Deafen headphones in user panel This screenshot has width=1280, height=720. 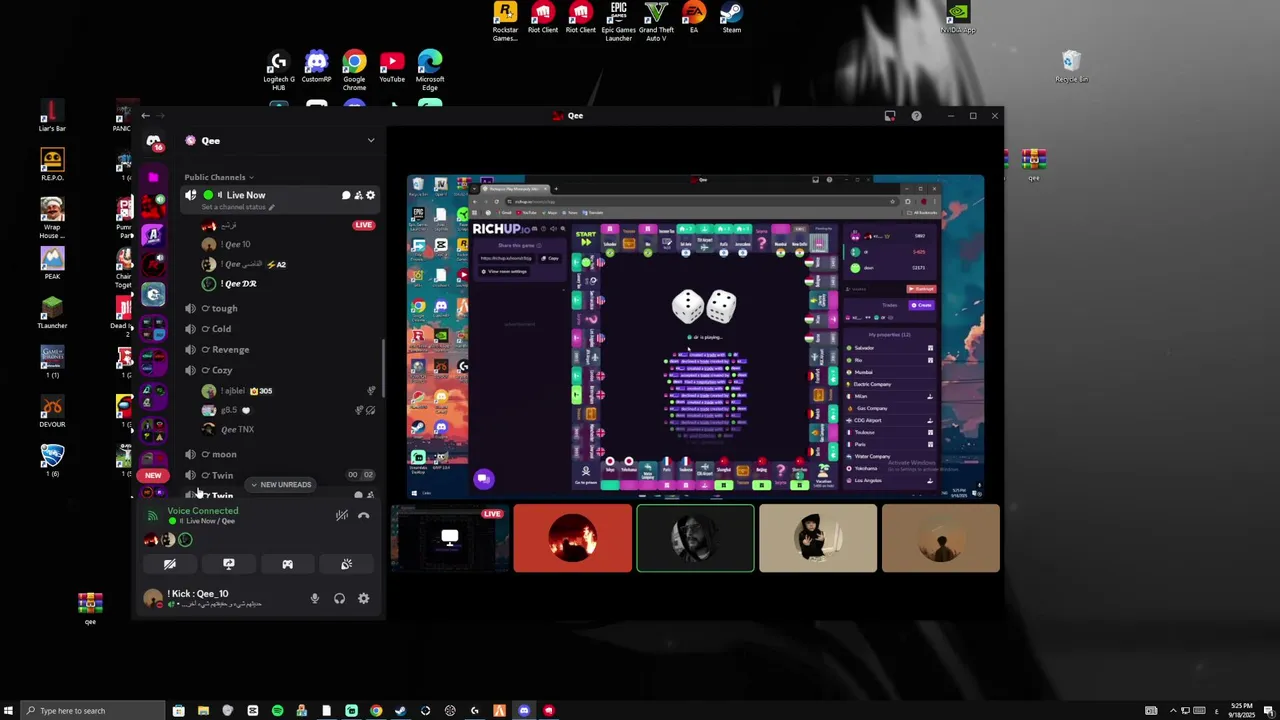click(339, 598)
